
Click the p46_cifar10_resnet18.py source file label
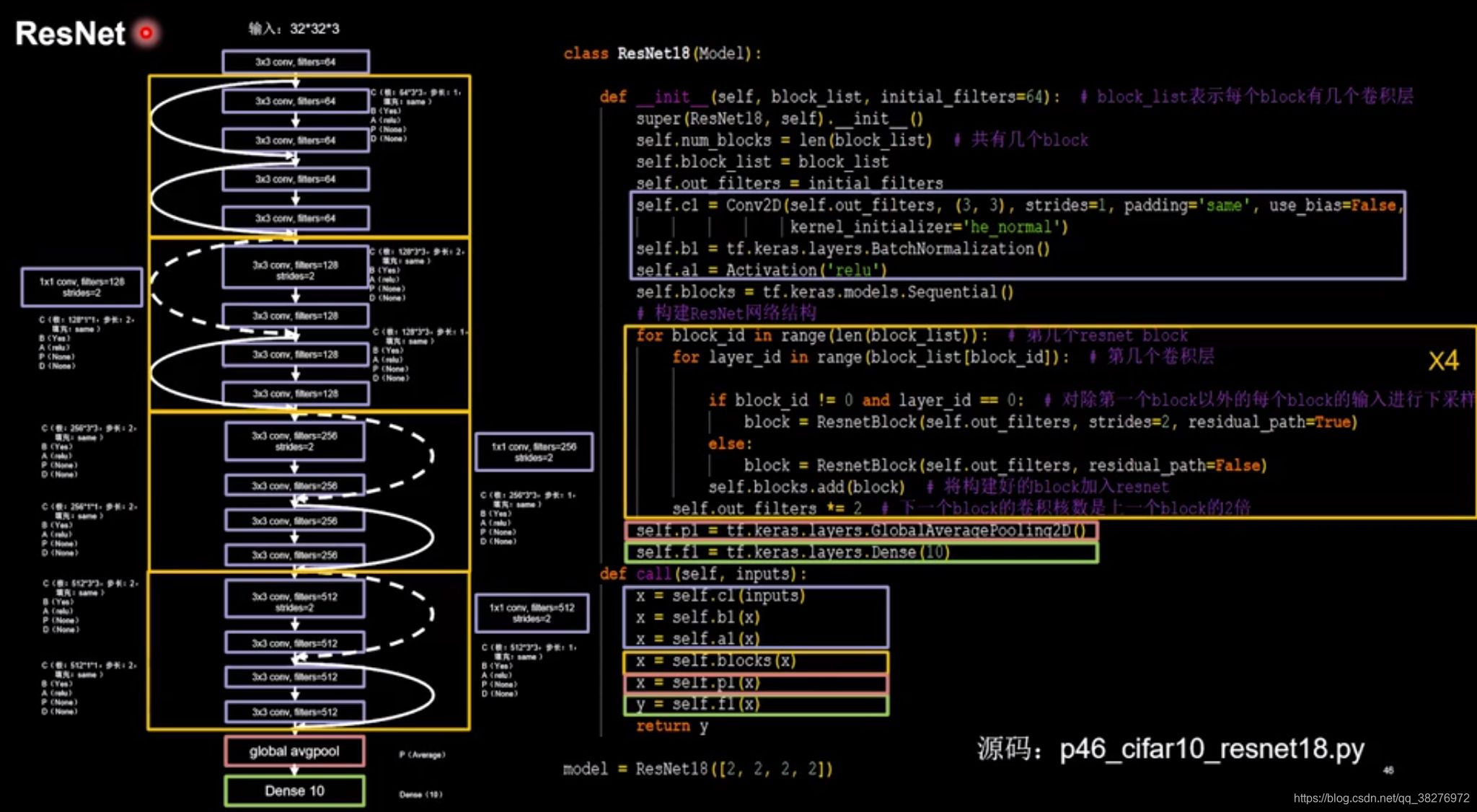(x=1212, y=749)
